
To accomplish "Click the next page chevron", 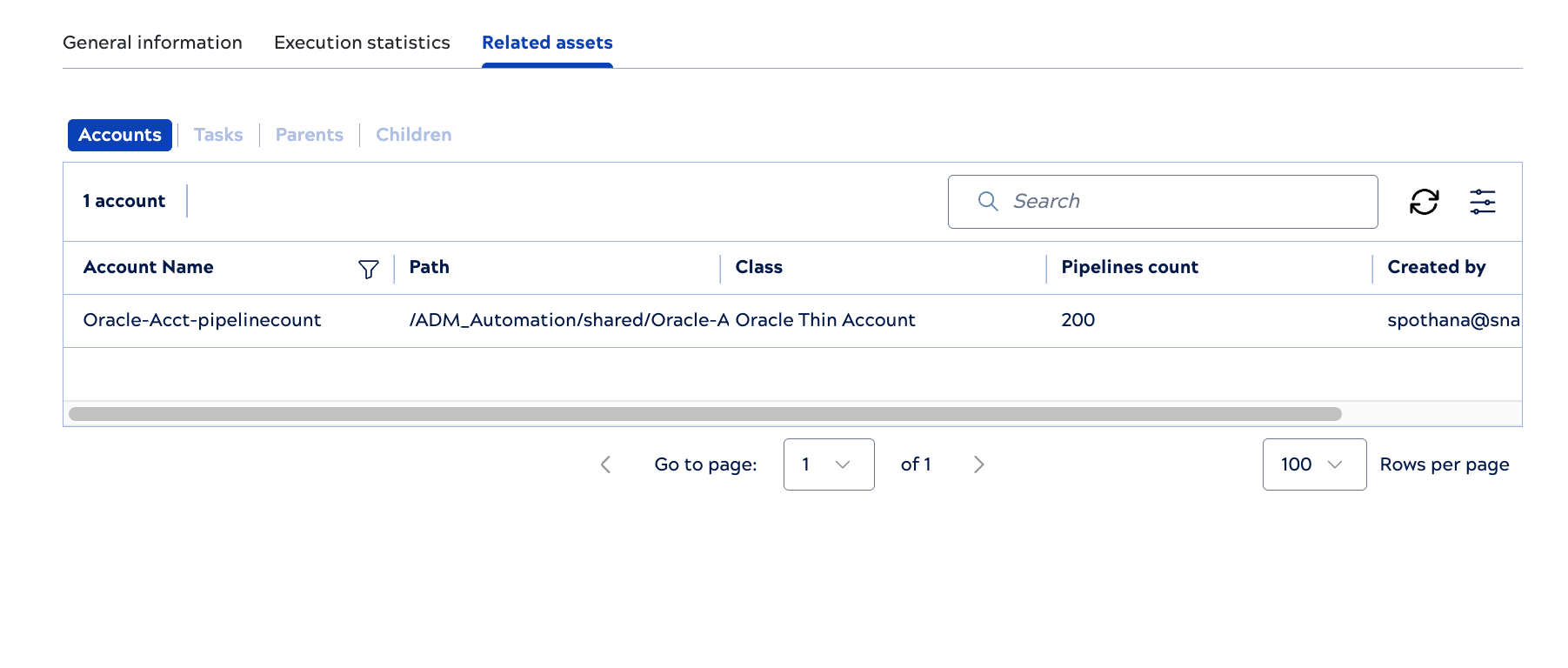I will 979,464.
